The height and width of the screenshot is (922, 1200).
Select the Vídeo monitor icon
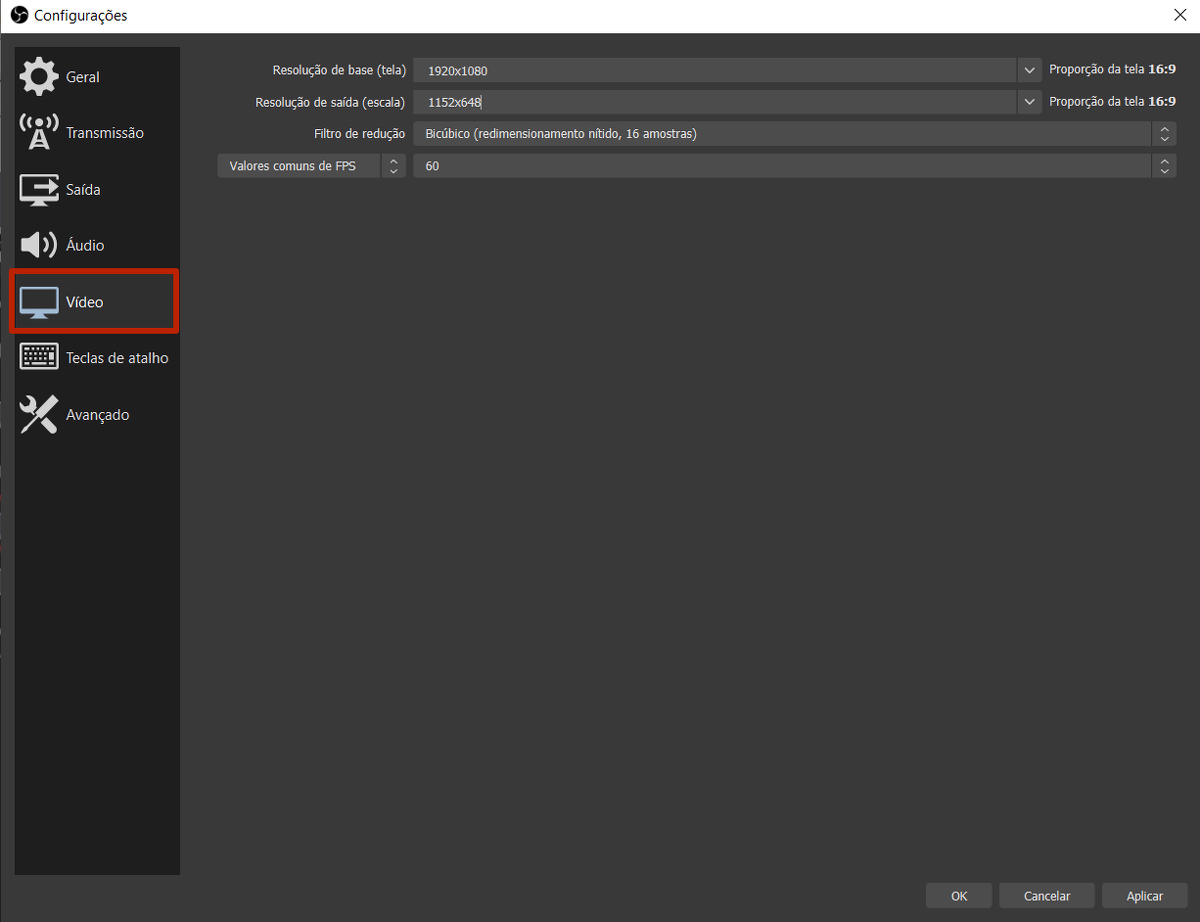tap(39, 302)
